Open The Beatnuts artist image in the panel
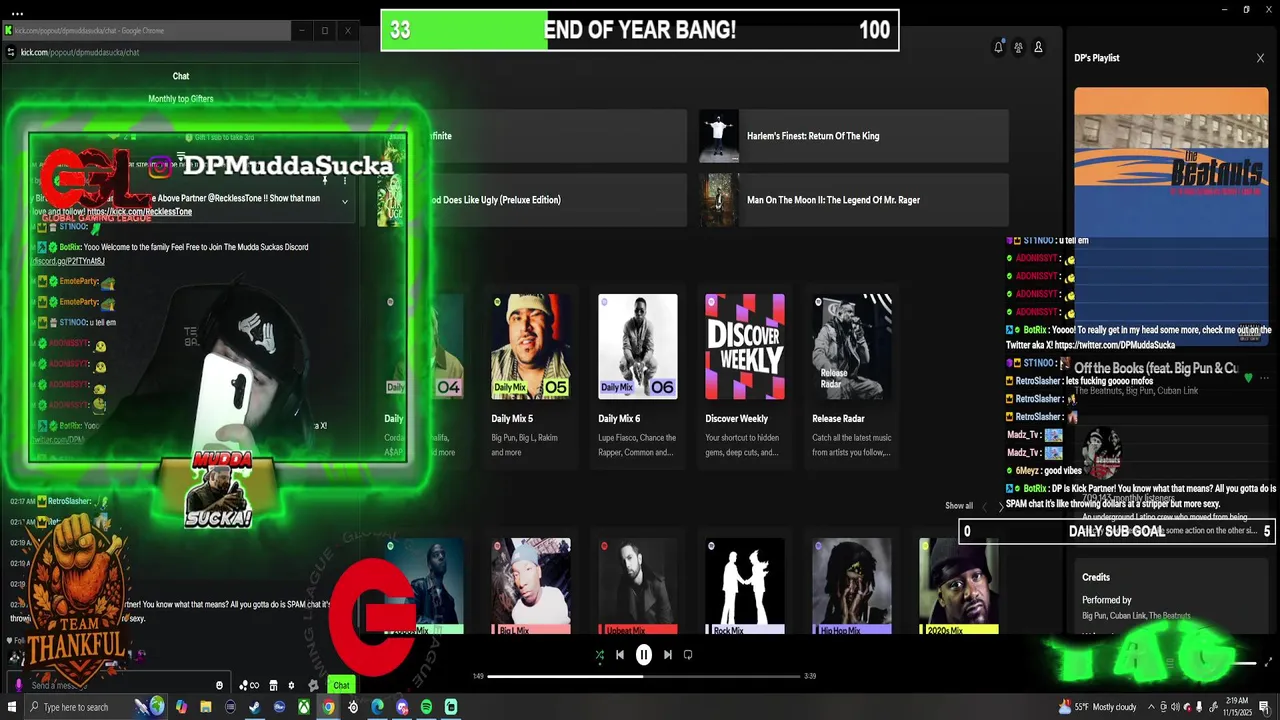 point(1103,455)
